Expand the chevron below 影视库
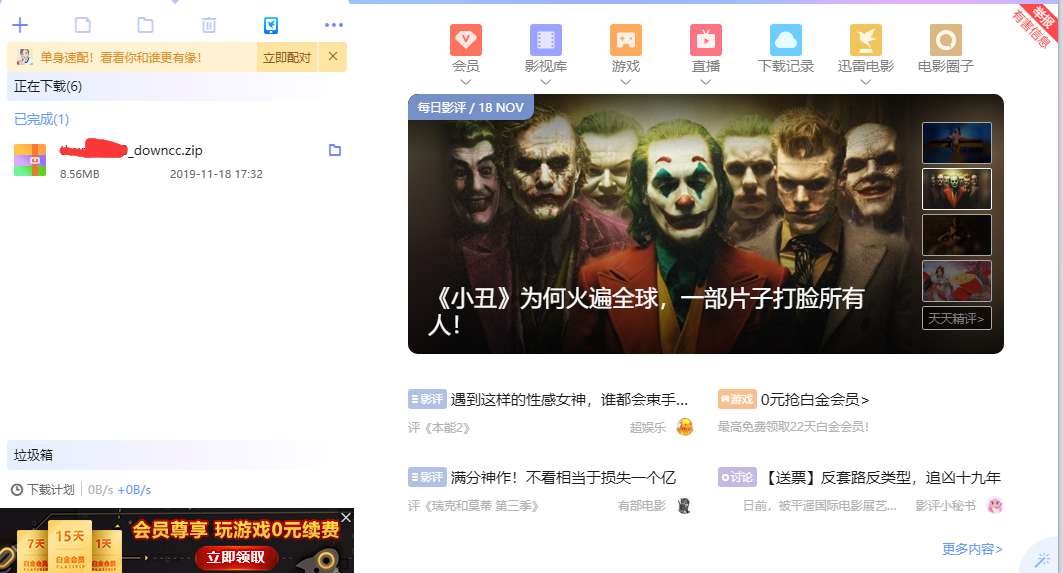Image resolution: width=1063 pixels, height=573 pixels. pyautogui.click(x=545, y=82)
